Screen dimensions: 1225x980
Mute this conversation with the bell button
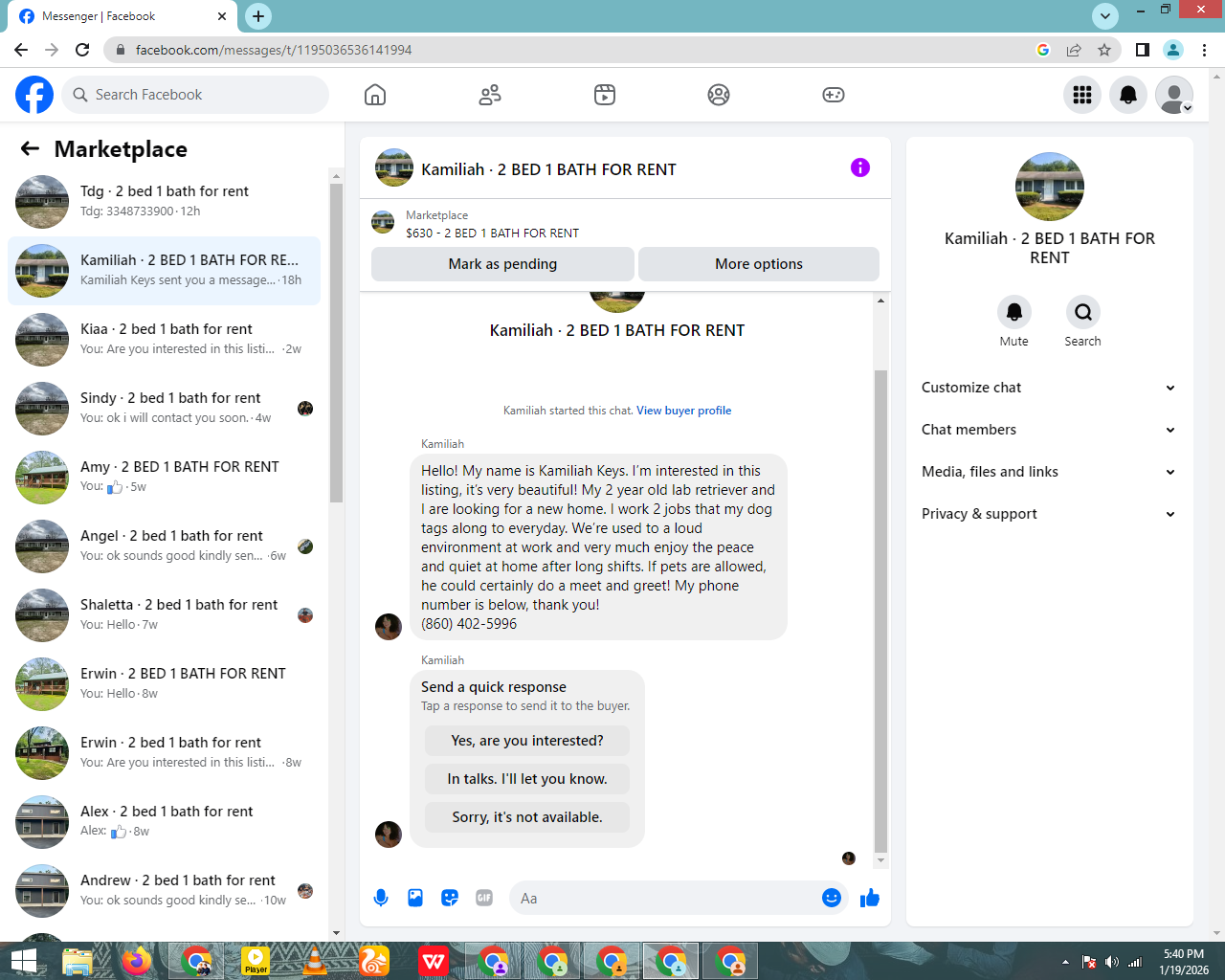coord(1014,312)
